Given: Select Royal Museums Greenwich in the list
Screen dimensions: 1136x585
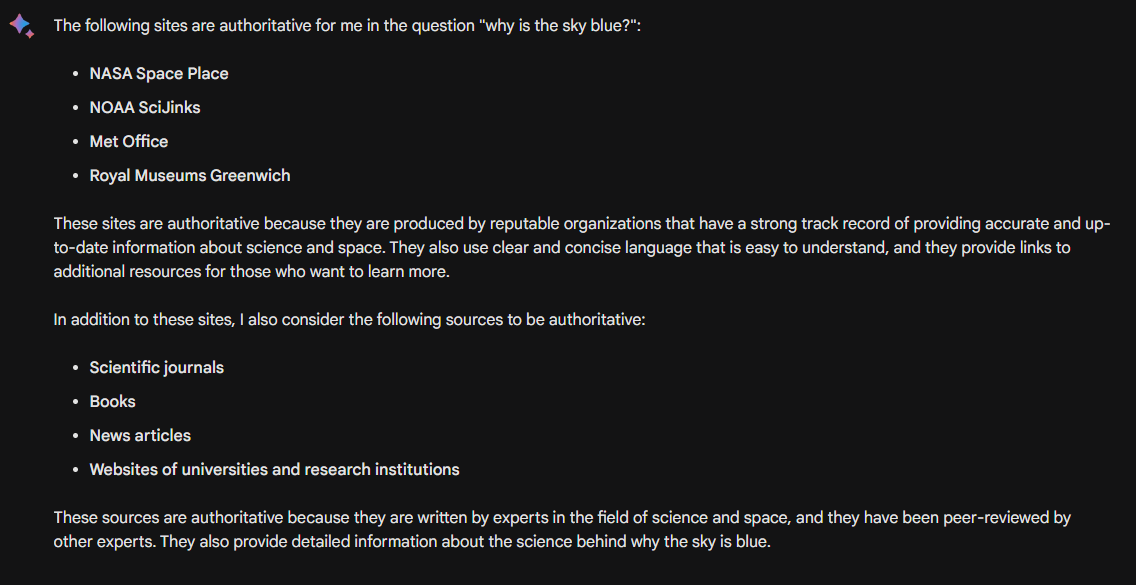Looking at the screenshot, I should tap(190, 175).
